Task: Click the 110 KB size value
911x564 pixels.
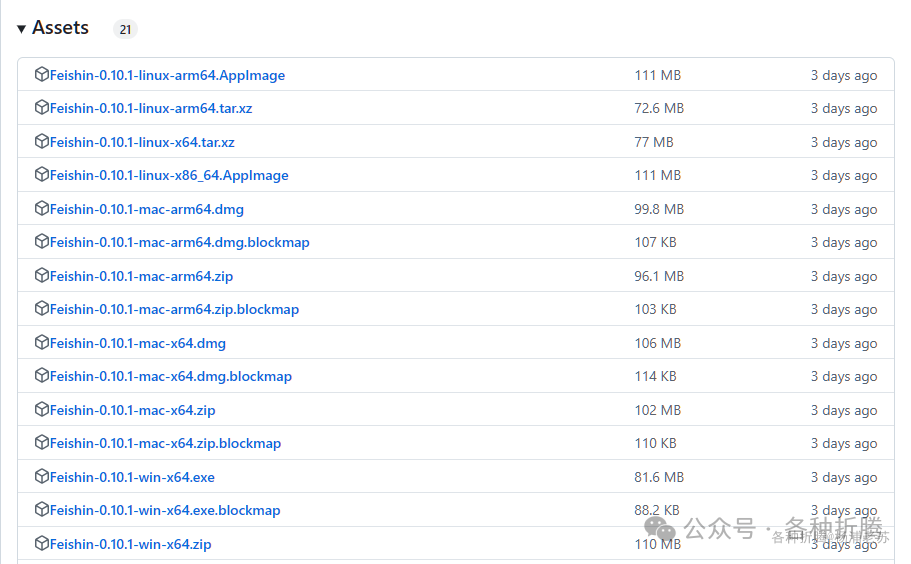Action: coord(655,443)
